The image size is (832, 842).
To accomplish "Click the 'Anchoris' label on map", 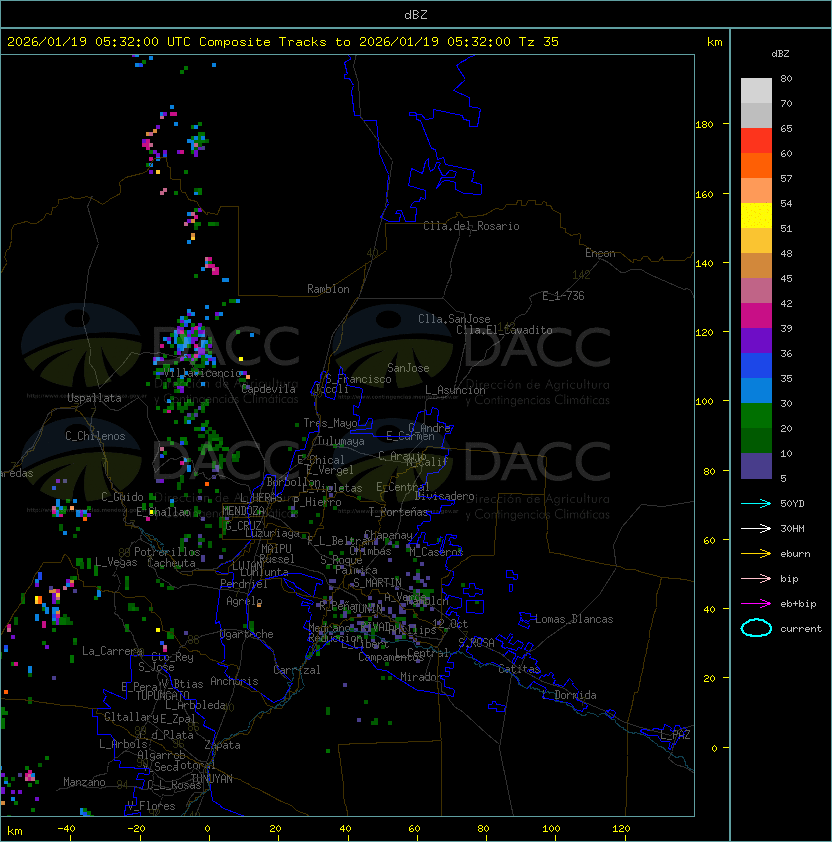I will pyautogui.click(x=234, y=681).
